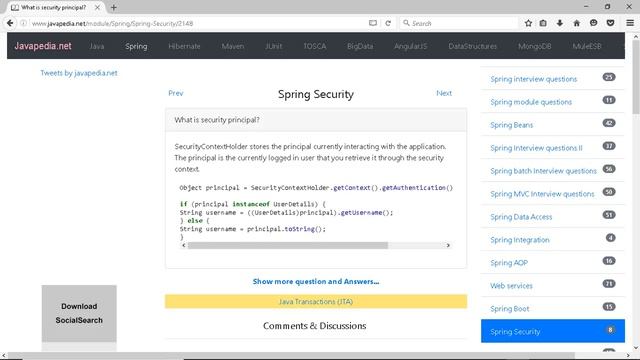Screen dimensions: 640x360
Task: Open the downloads arrow icon
Action: point(560,23)
